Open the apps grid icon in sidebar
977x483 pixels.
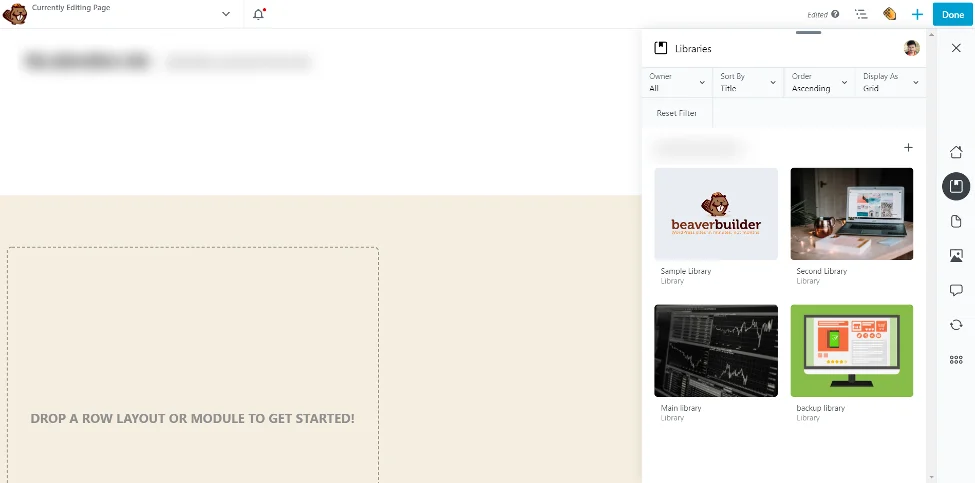[x=956, y=360]
